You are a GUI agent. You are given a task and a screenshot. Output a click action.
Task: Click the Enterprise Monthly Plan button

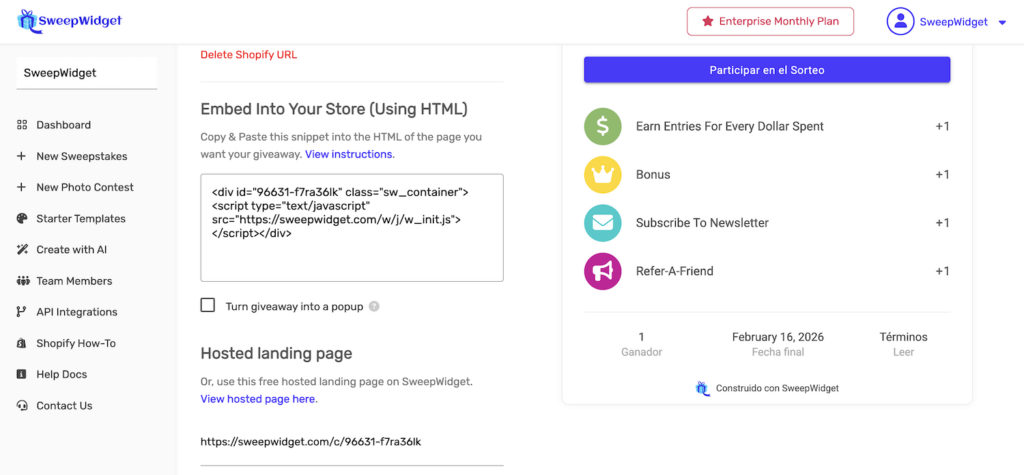(x=770, y=21)
